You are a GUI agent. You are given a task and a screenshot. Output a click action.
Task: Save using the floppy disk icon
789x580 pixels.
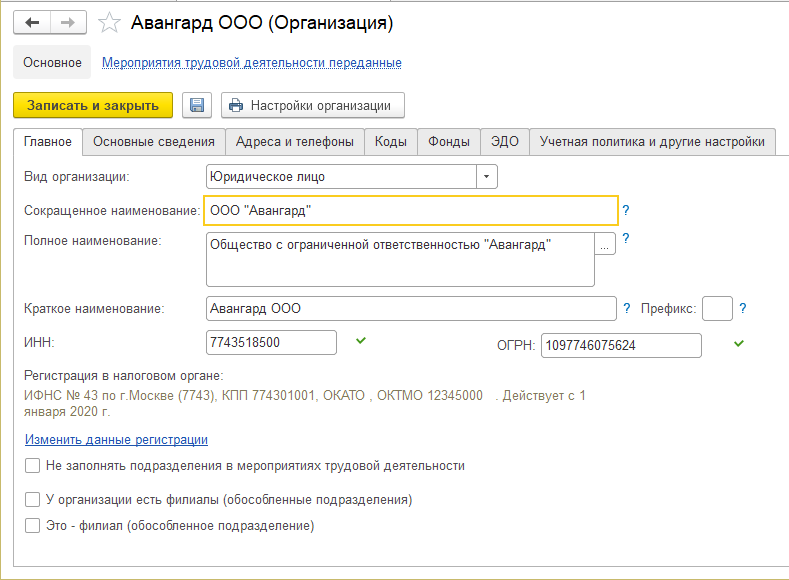[197, 105]
